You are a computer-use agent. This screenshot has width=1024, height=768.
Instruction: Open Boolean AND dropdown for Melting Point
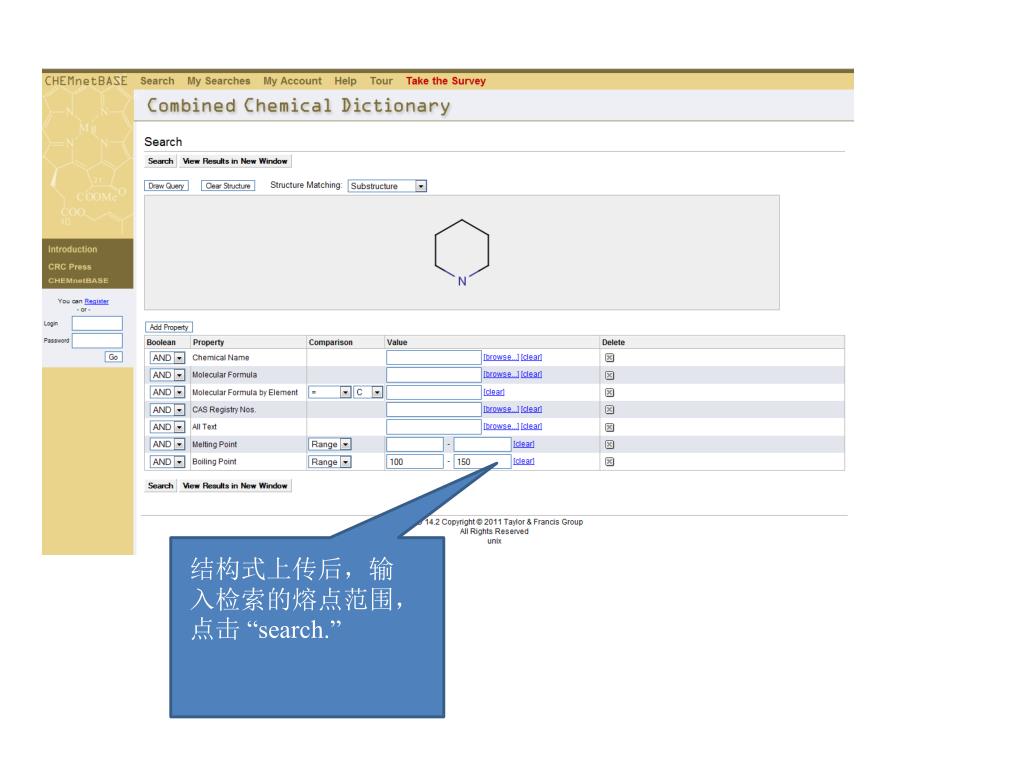pyautogui.click(x=167, y=444)
